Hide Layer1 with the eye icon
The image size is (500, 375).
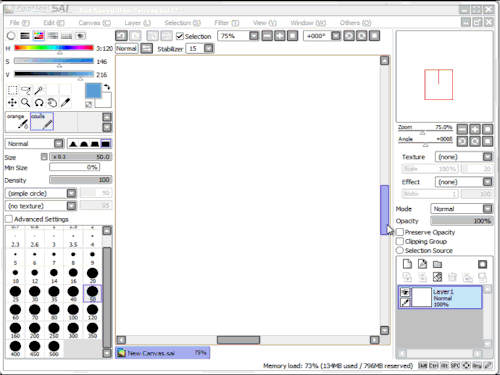pos(405,292)
